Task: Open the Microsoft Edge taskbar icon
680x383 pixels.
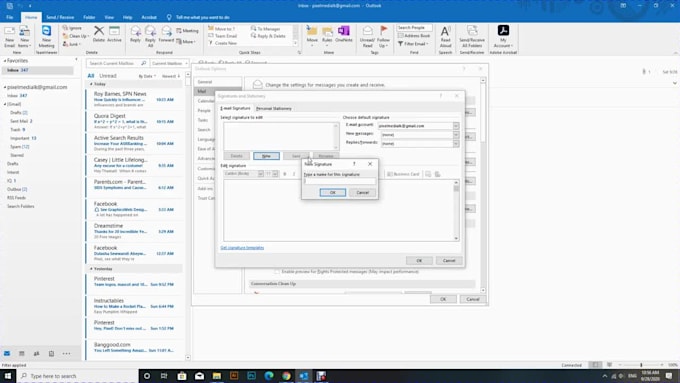Action: 269,376
